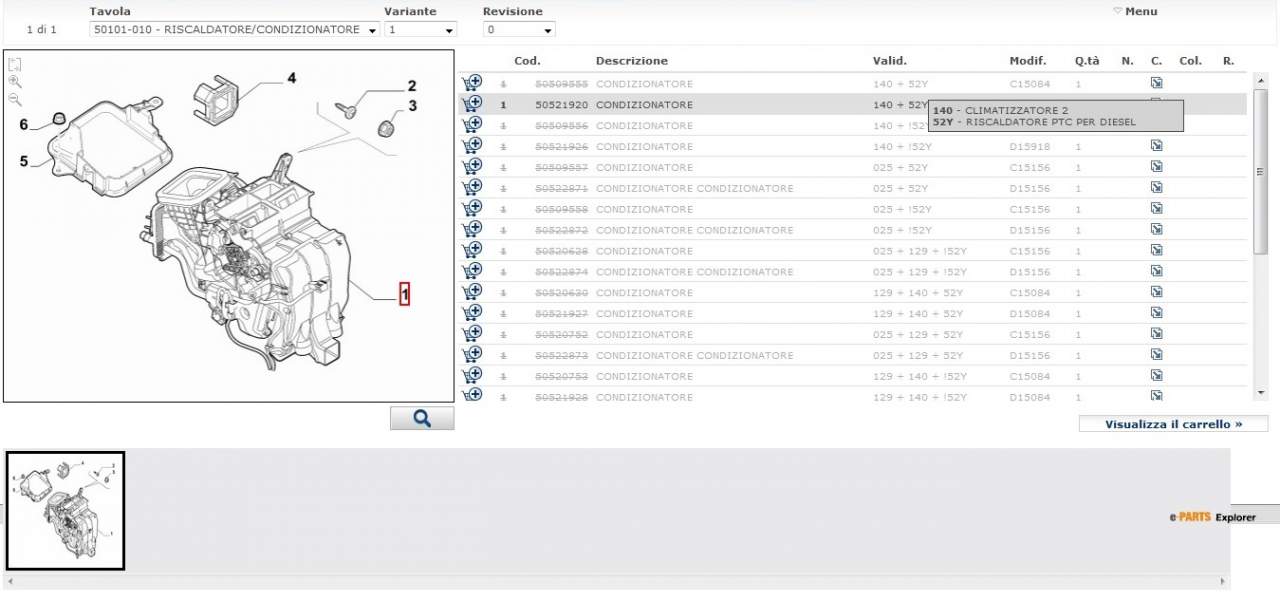This screenshot has height=601, width=1280.
Task: Click add-to-cart icon for part 50509555
Action: click(471, 83)
